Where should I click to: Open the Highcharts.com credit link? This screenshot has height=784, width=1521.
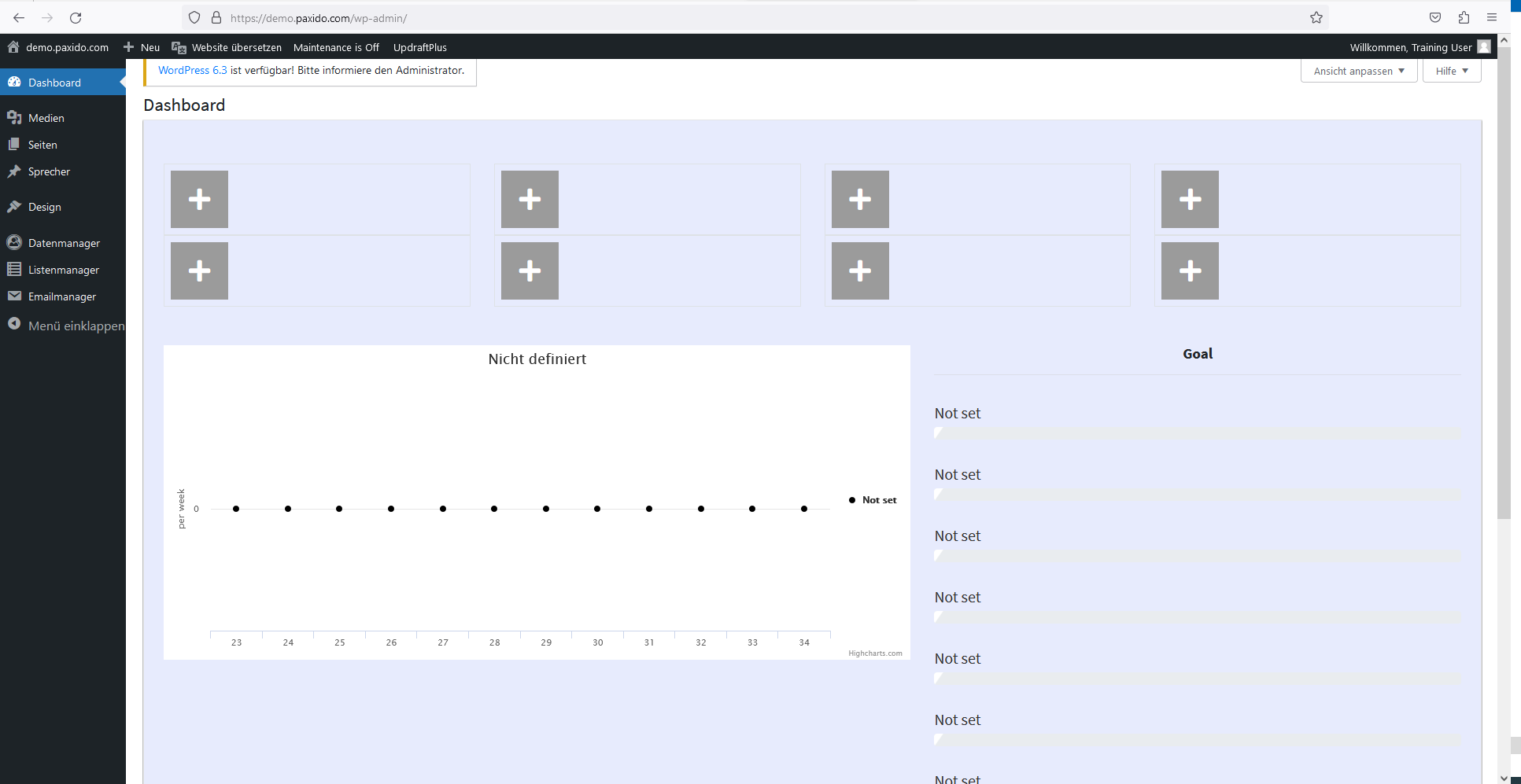tap(875, 653)
